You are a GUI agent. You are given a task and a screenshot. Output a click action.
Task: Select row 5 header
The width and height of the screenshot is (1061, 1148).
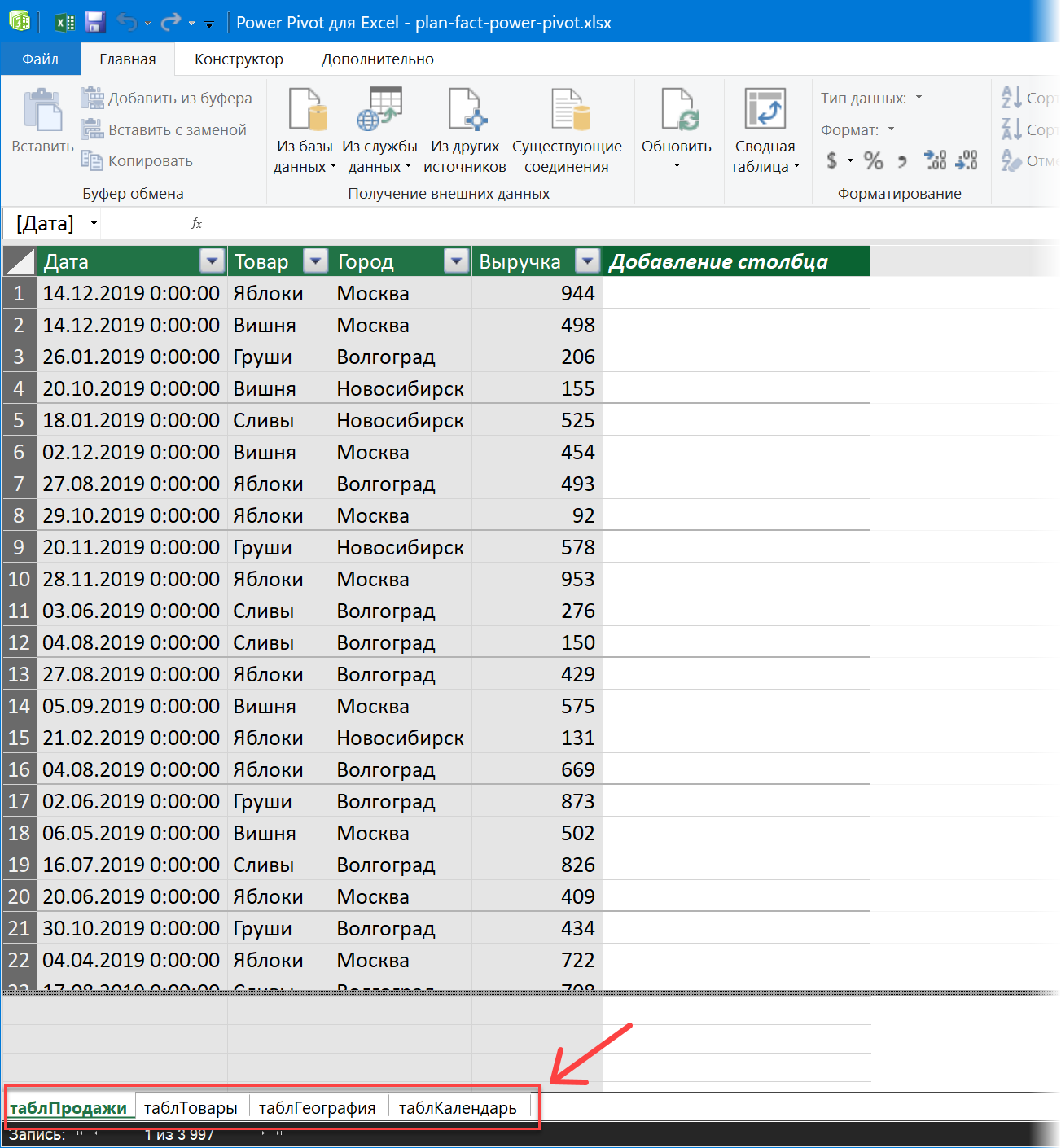pyautogui.click(x=20, y=420)
